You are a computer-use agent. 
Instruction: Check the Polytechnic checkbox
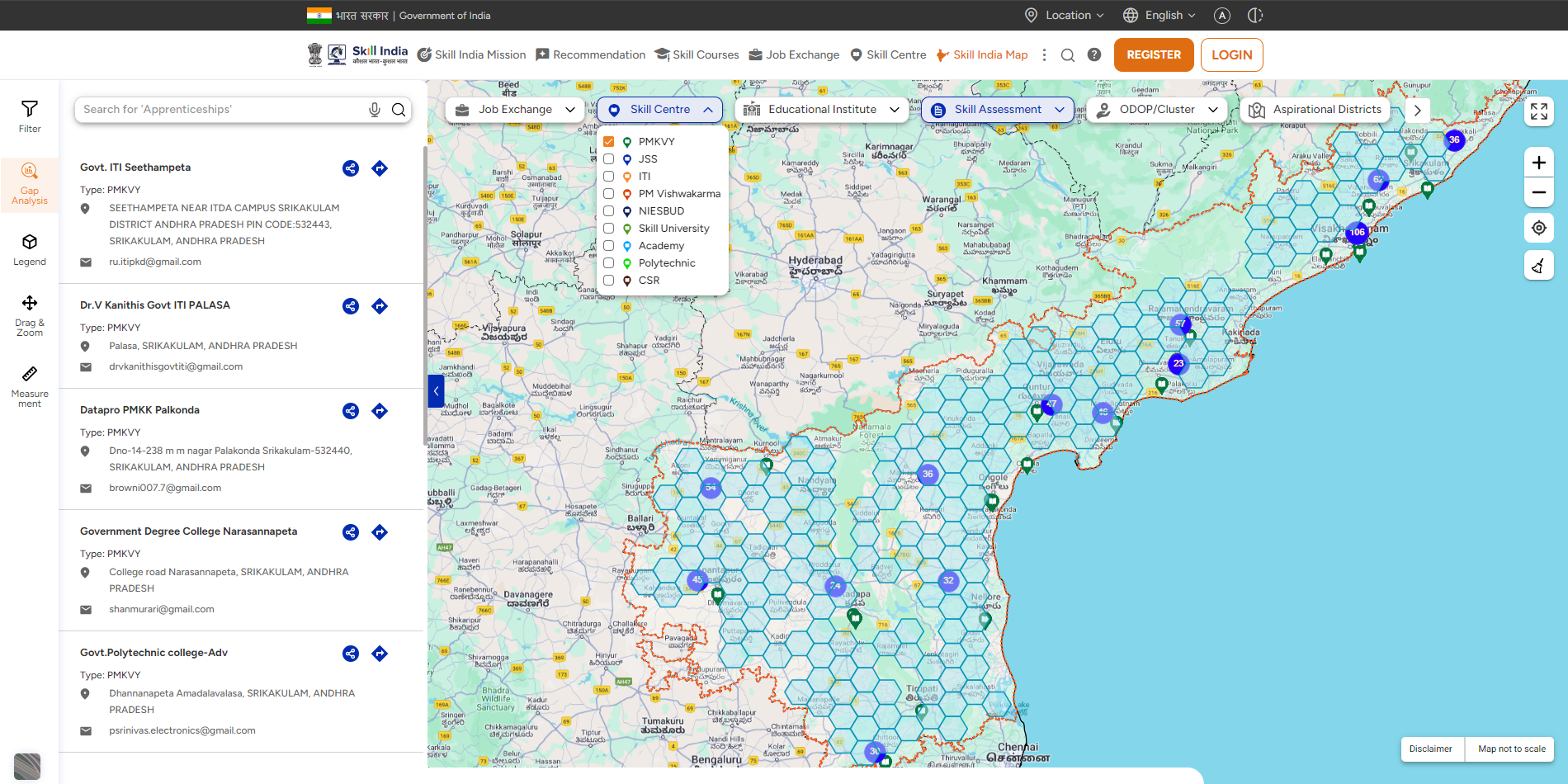point(608,263)
